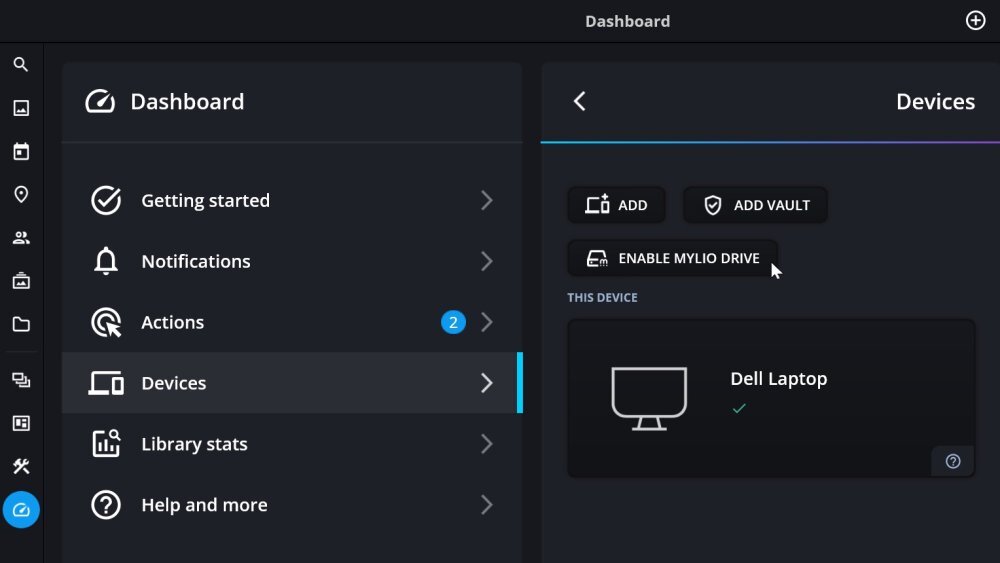
Task: Open the search icon in sidebar
Action: click(21, 65)
